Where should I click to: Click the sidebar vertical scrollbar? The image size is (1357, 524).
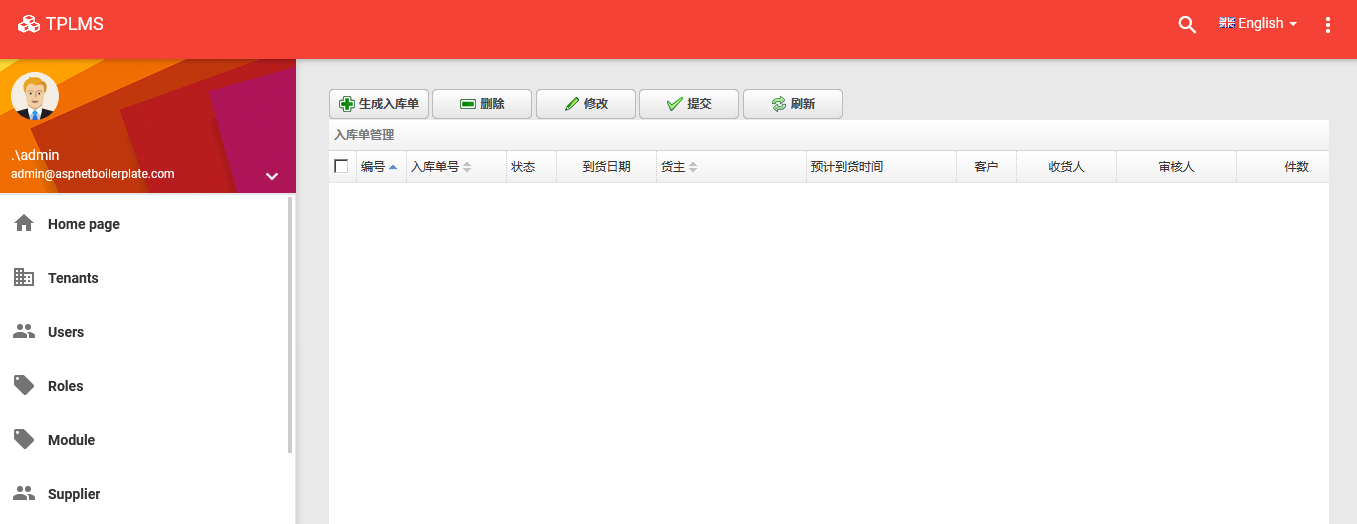290,325
